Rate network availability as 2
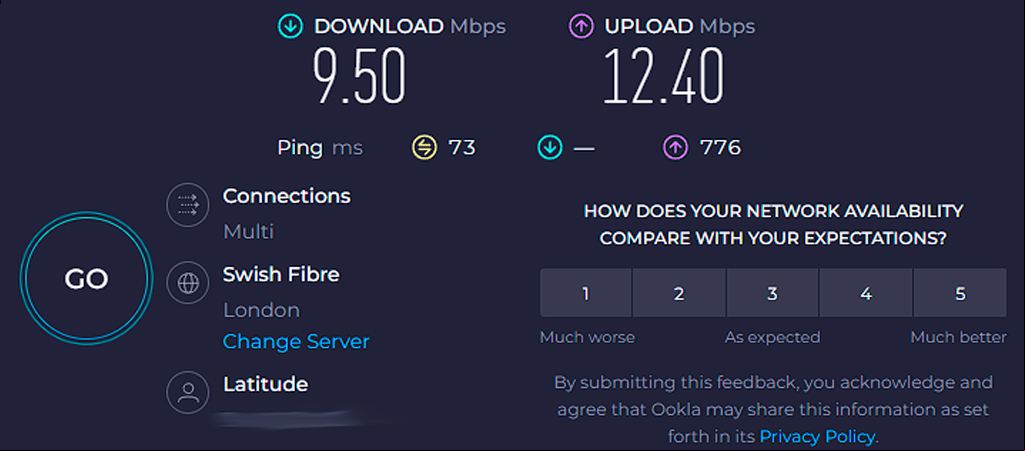This screenshot has width=1025, height=451. tap(679, 293)
